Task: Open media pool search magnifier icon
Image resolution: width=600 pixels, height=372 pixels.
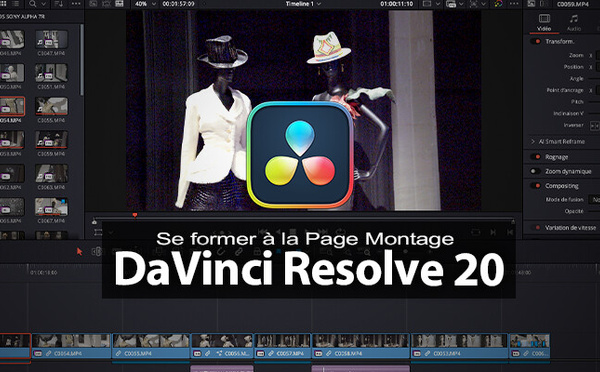Action: point(33,4)
